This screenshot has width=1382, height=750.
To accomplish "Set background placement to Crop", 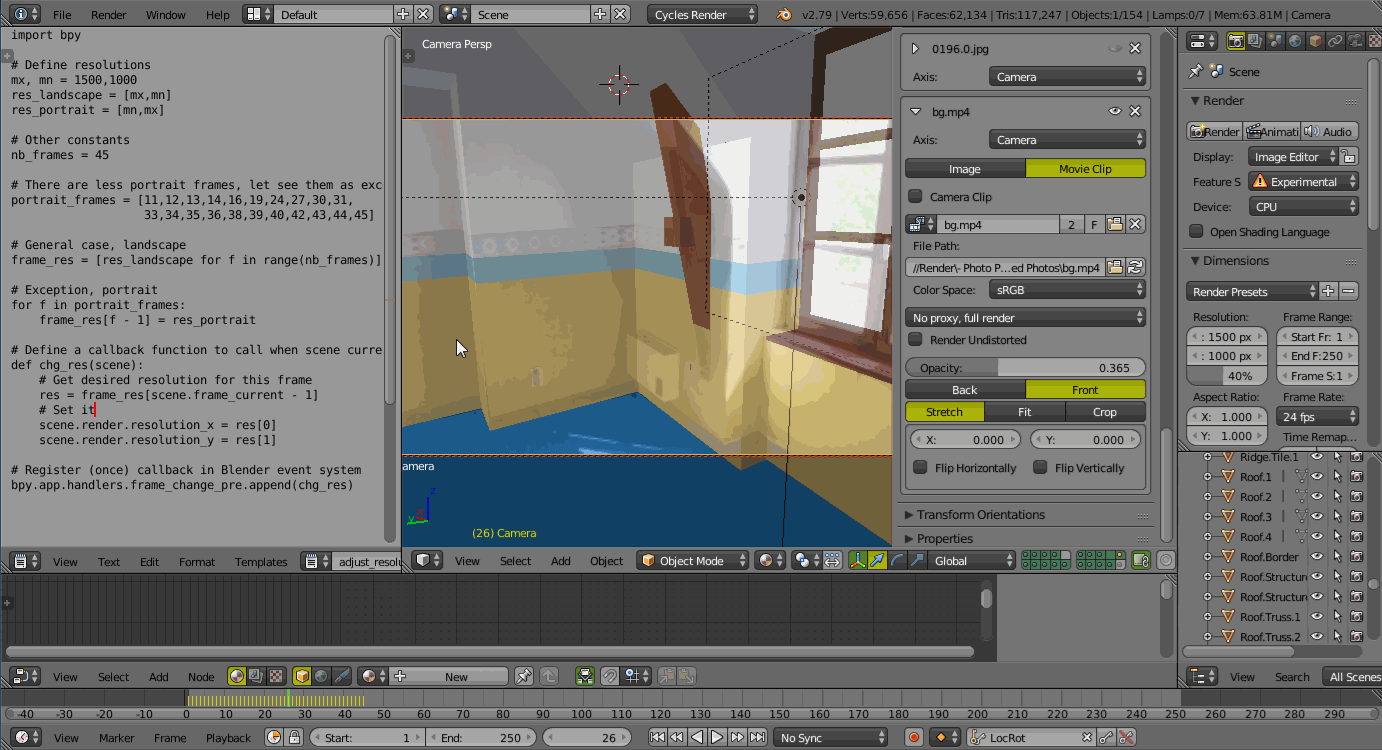I will [x=1105, y=411].
